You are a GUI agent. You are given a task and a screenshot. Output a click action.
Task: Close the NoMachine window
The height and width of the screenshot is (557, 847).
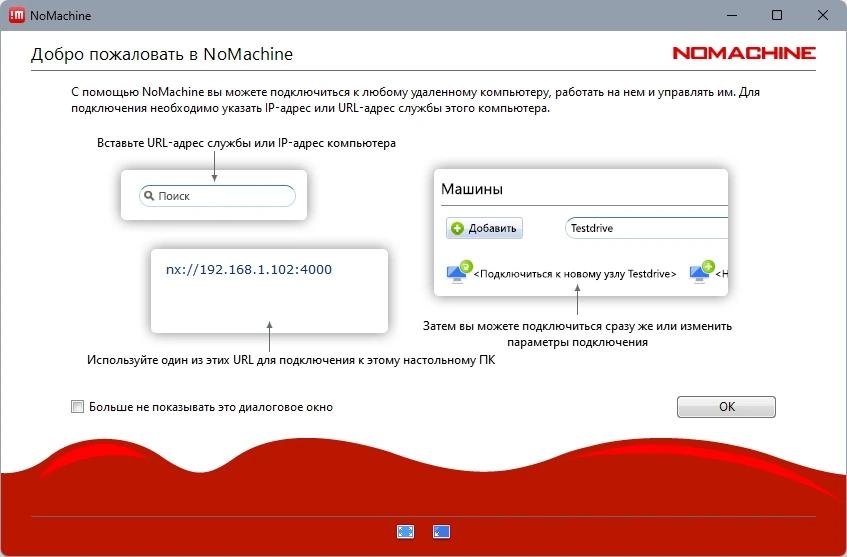pyautogui.click(x=823, y=15)
